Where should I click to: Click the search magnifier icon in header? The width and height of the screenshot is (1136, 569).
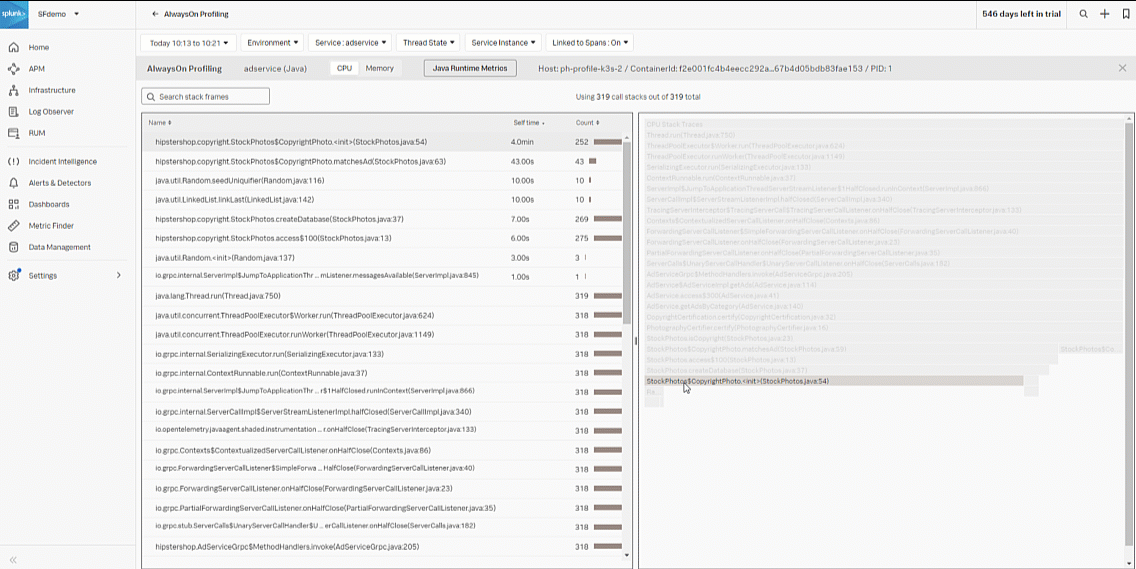tap(1084, 14)
